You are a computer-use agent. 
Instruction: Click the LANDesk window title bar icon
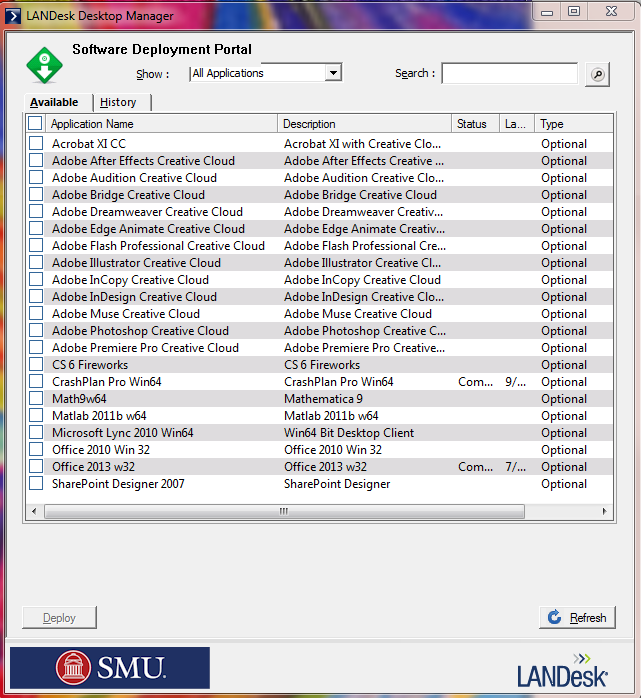coord(15,16)
